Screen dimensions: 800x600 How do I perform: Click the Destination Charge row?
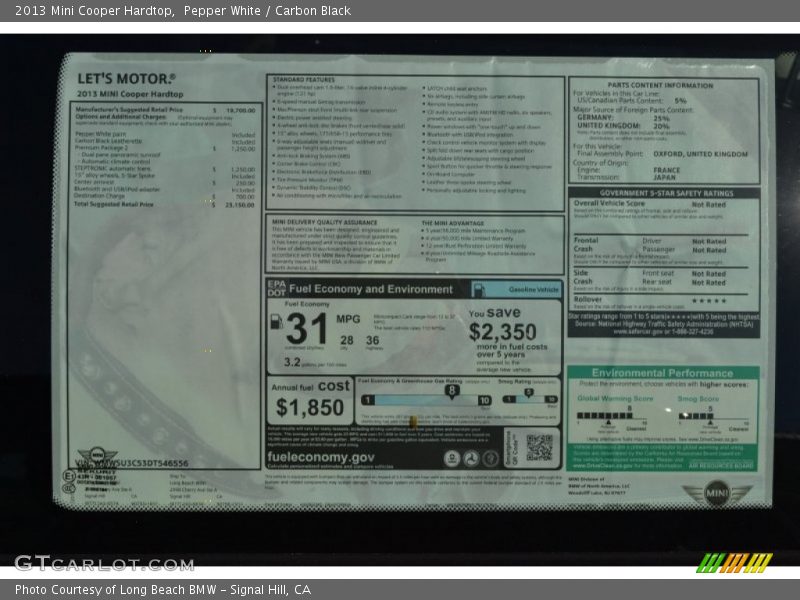[x=165, y=196]
